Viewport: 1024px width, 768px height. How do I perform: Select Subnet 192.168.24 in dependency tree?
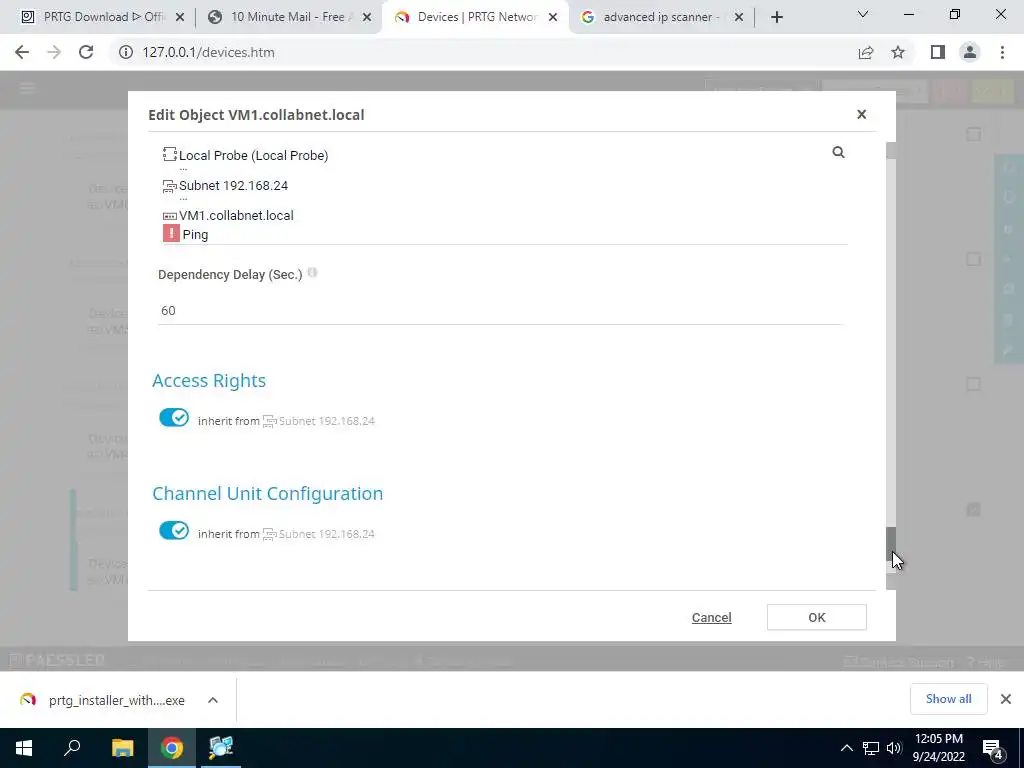233,185
